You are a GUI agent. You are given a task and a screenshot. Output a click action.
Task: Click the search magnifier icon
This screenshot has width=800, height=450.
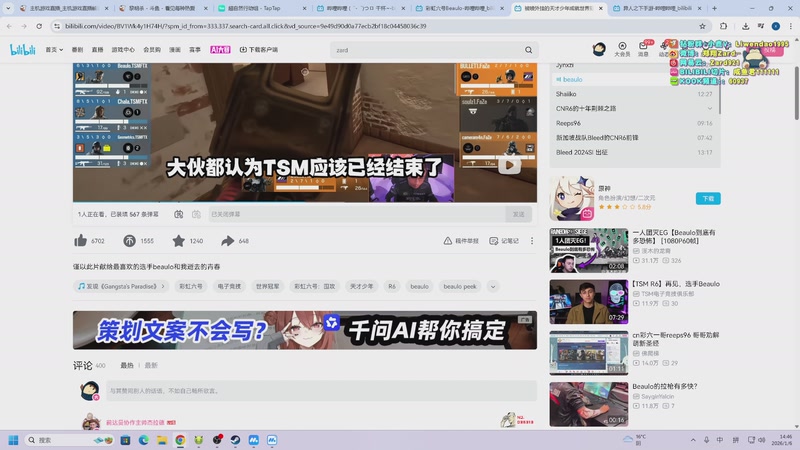529,50
